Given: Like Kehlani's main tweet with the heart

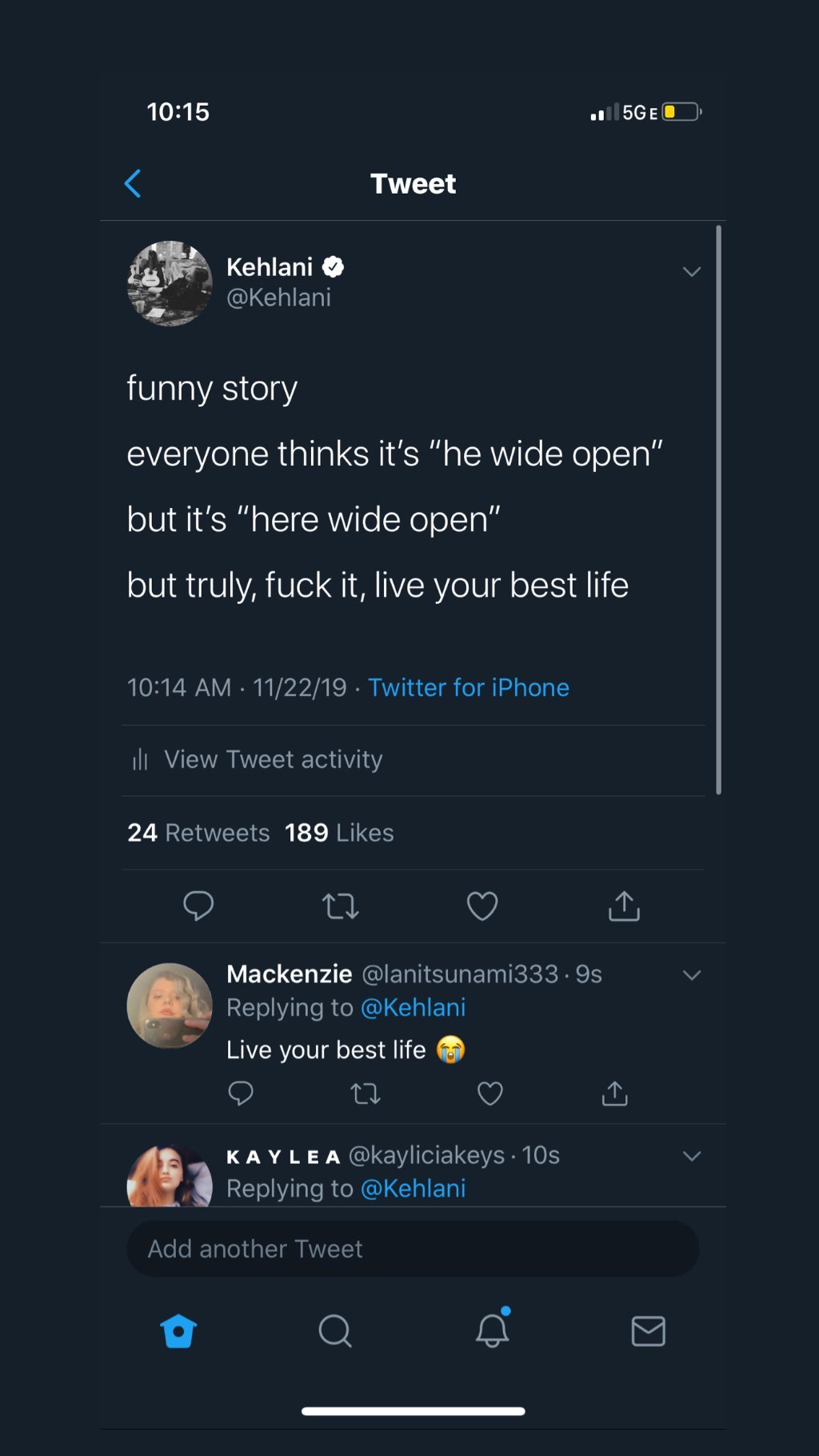Looking at the screenshot, I should 482,906.
